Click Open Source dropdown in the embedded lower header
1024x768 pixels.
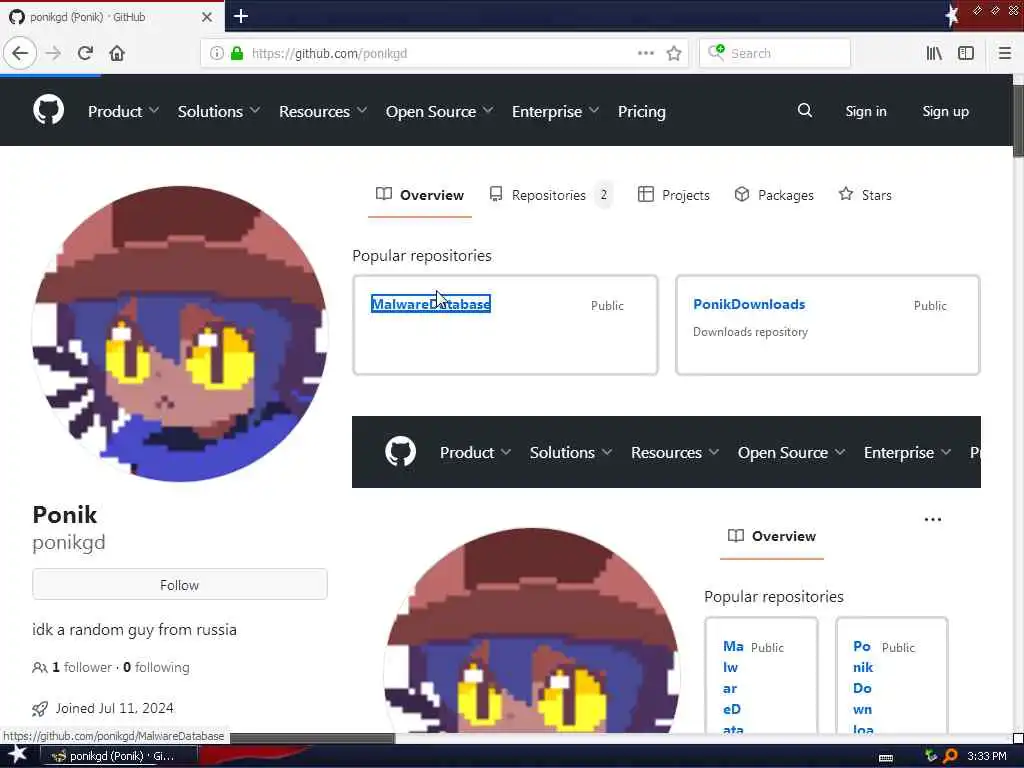click(x=792, y=452)
